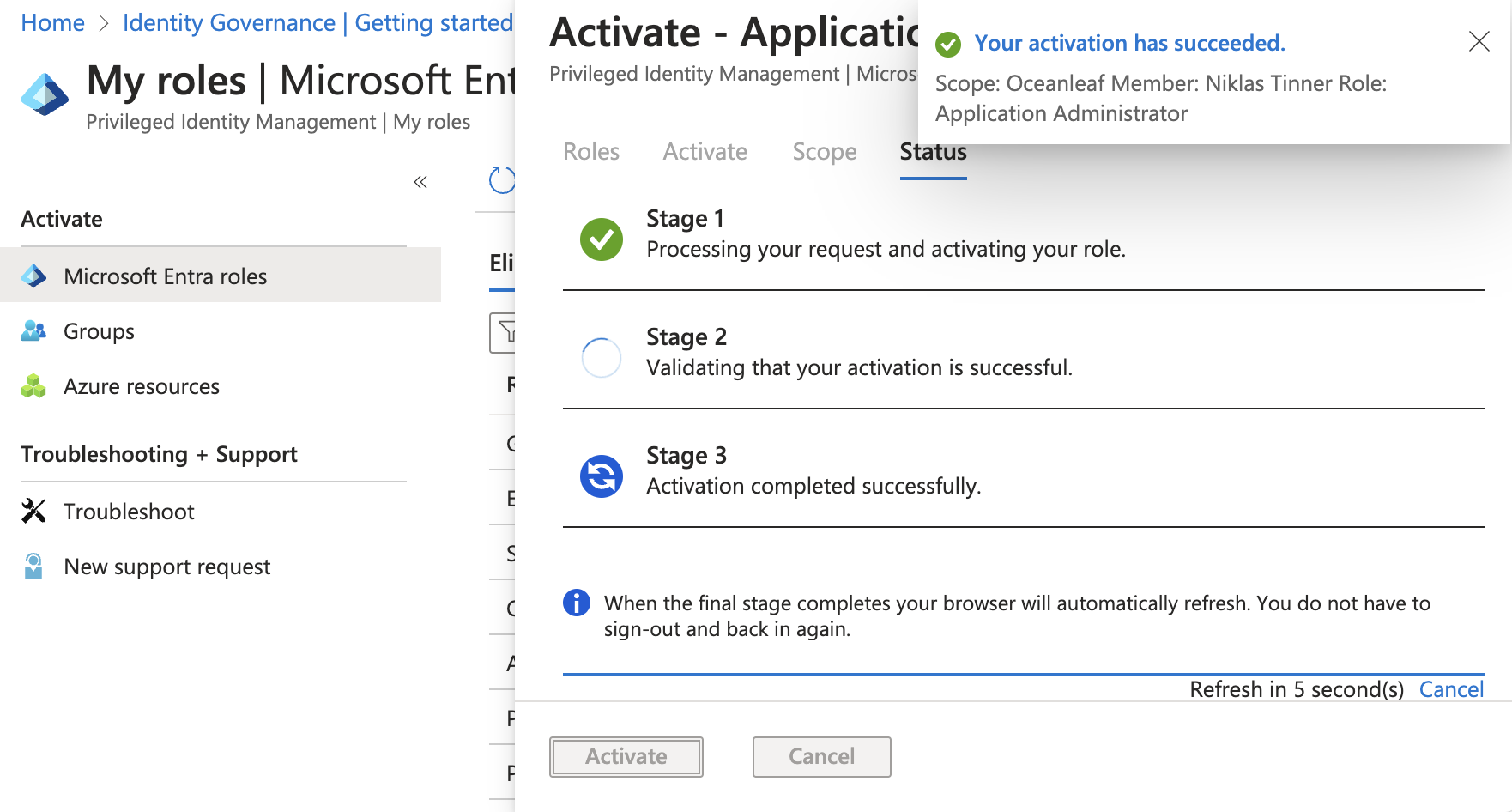Dismiss the activation succeeded notification
1512x812 pixels.
[1479, 41]
